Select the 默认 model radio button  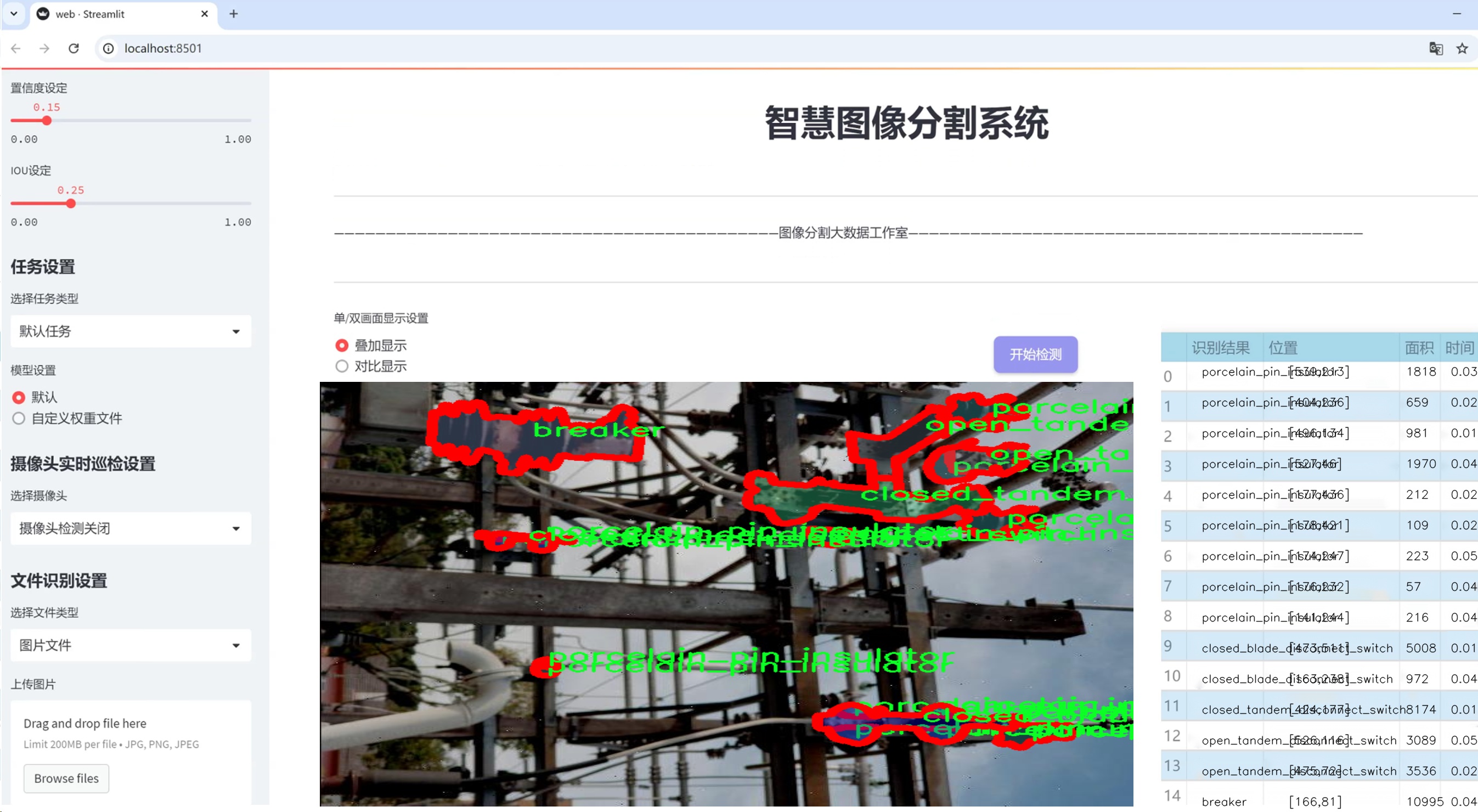19,397
